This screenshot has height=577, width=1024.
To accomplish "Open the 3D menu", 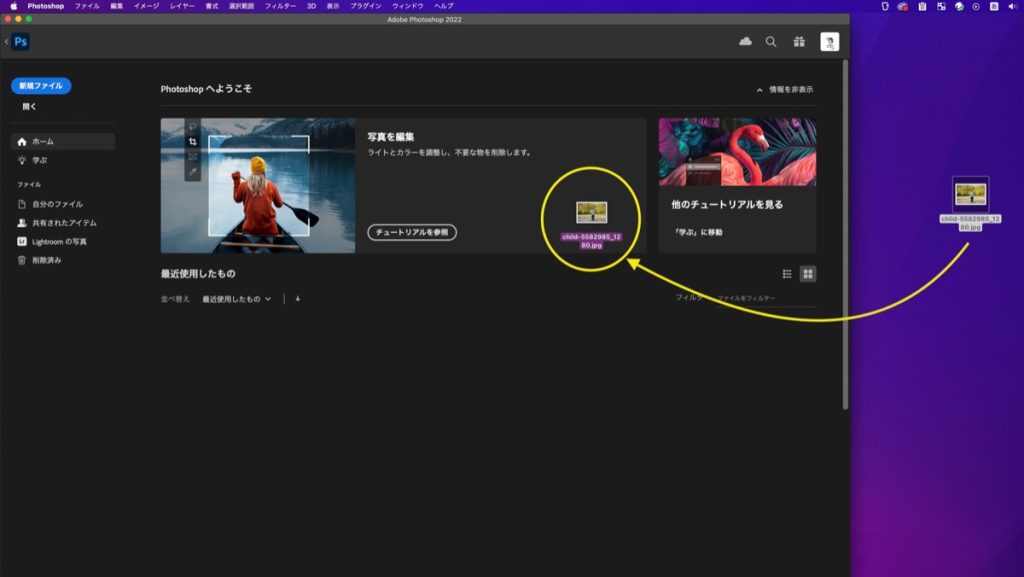I will click(x=312, y=6).
